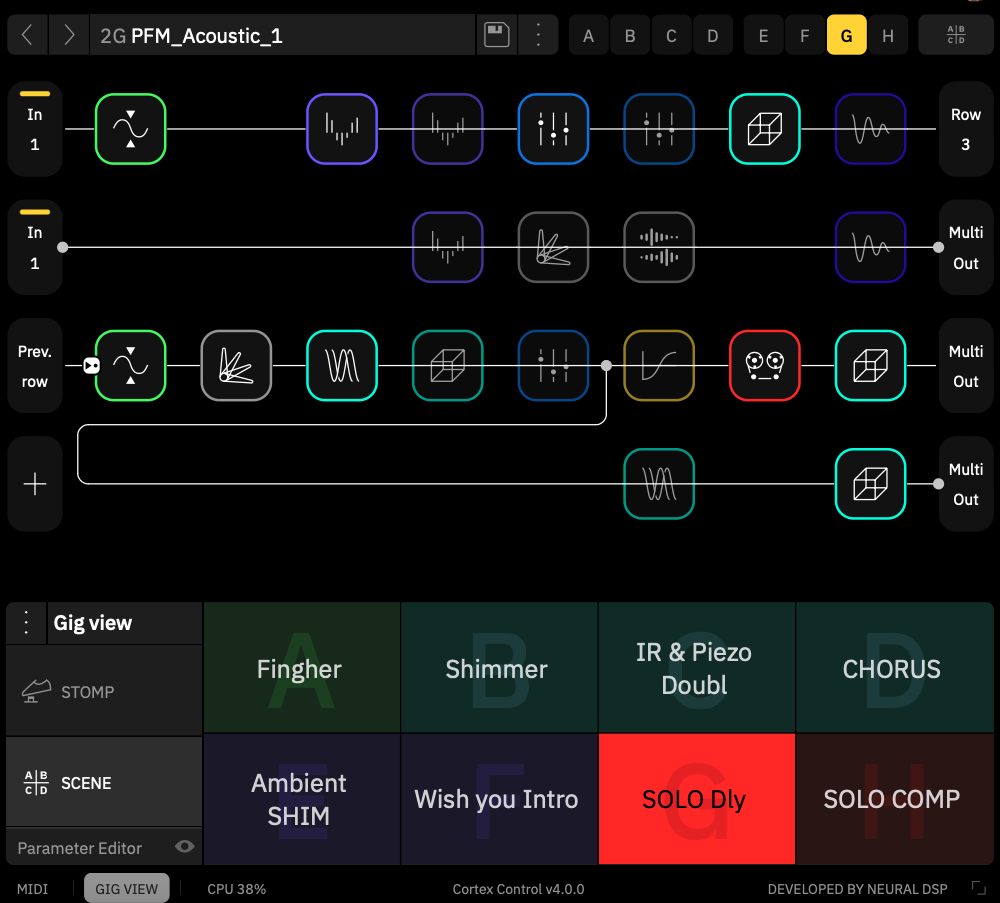1000x903 pixels.
Task: Open the red tape delay block on Row 3
Action: pyautogui.click(x=765, y=365)
